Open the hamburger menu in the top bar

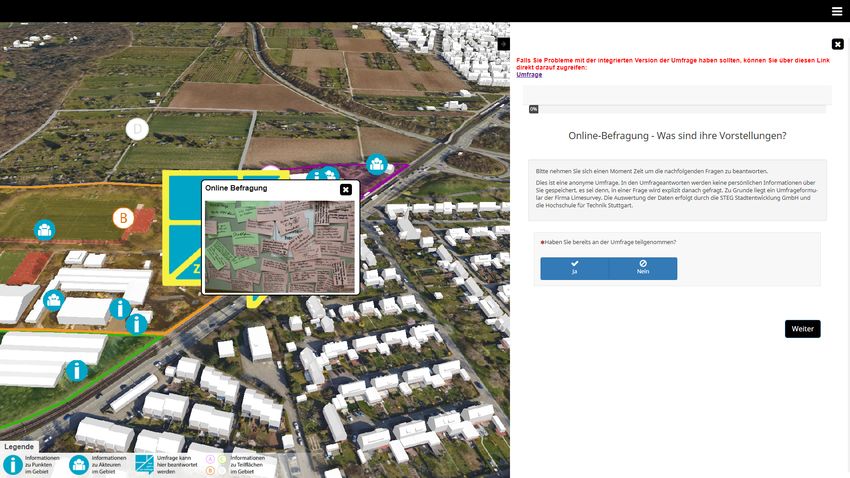click(837, 11)
